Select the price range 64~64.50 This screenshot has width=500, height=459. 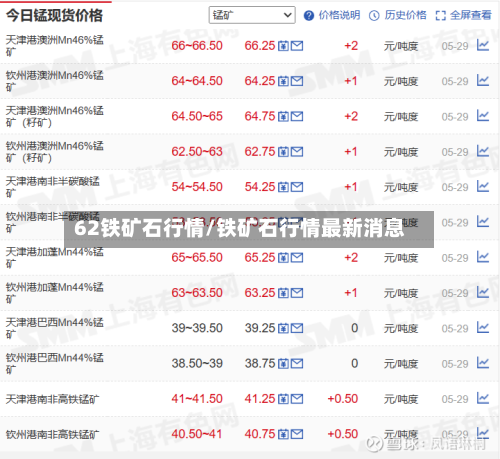(x=197, y=81)
